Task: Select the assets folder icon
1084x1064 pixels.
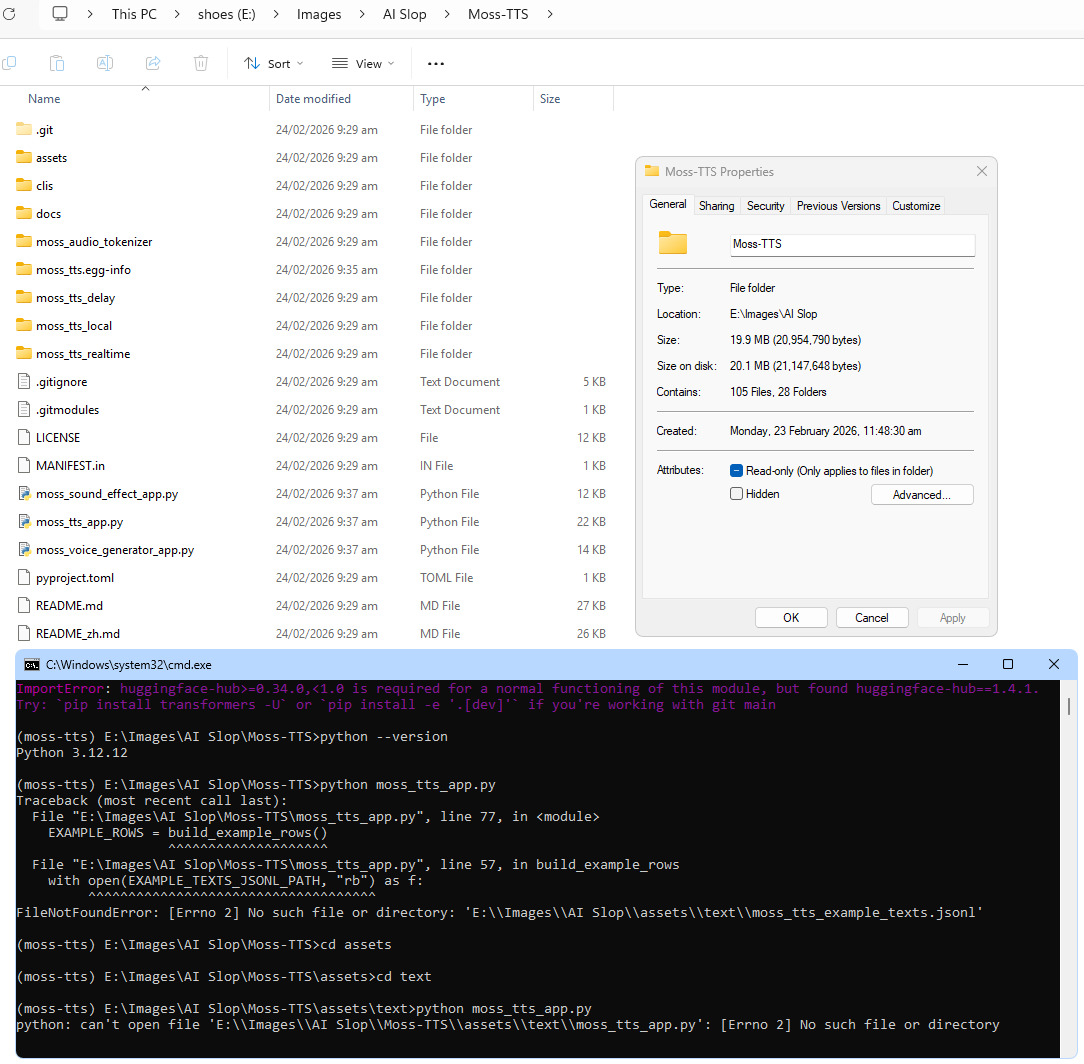Action: pyautogui.click(x=24, y=157)
